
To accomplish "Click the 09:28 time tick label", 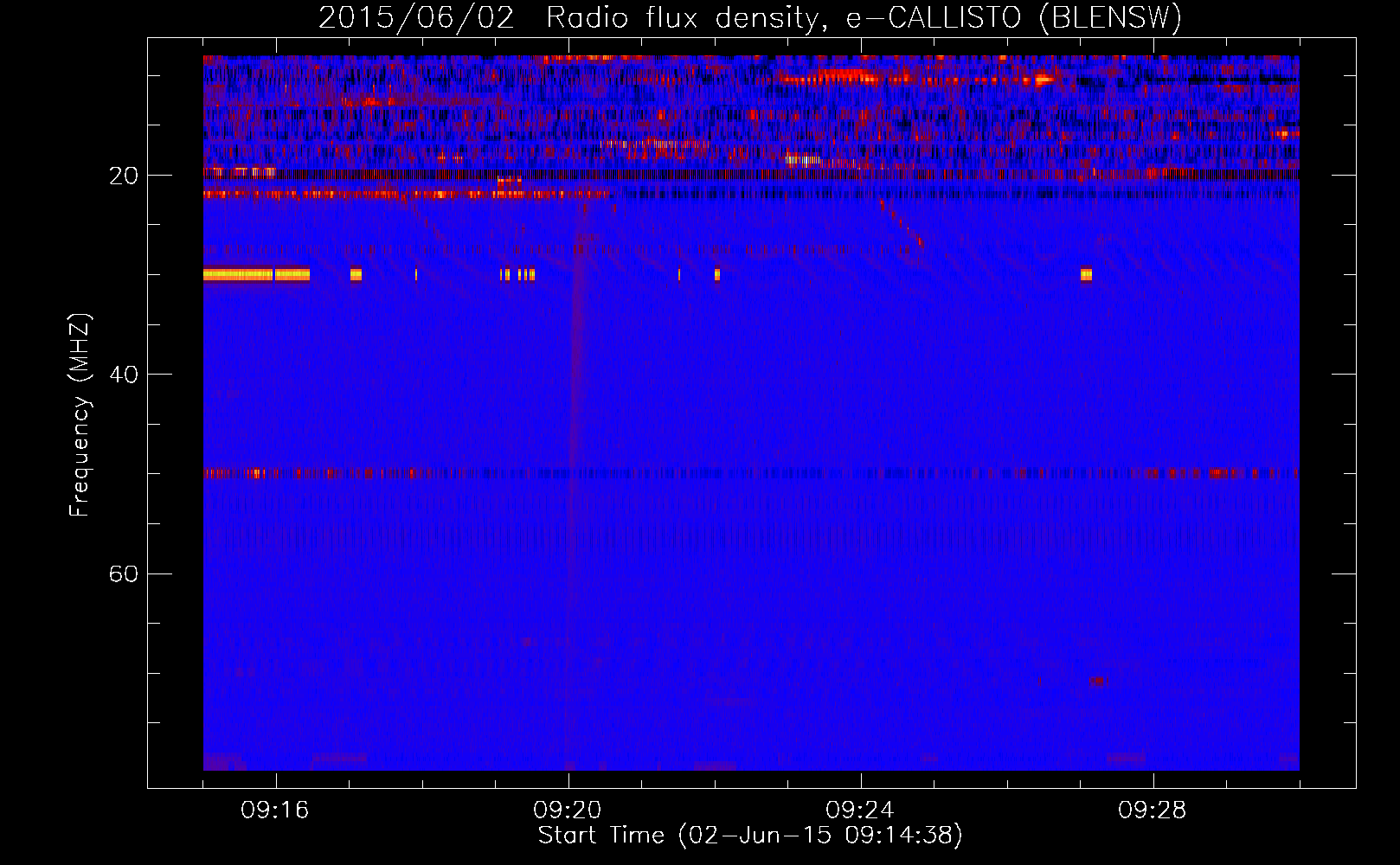I will [x=1153, y=811].
